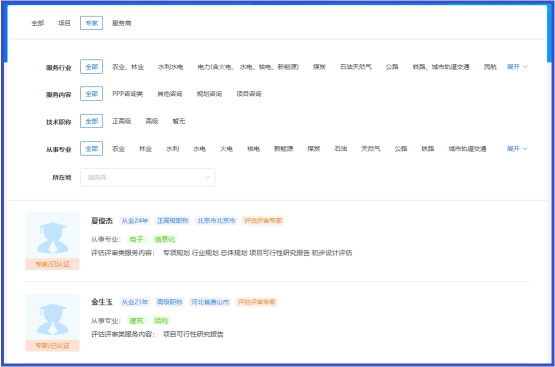
Task: Click 夏俊杰's 评估评审专家 tag
Action: tap(263, 221)
